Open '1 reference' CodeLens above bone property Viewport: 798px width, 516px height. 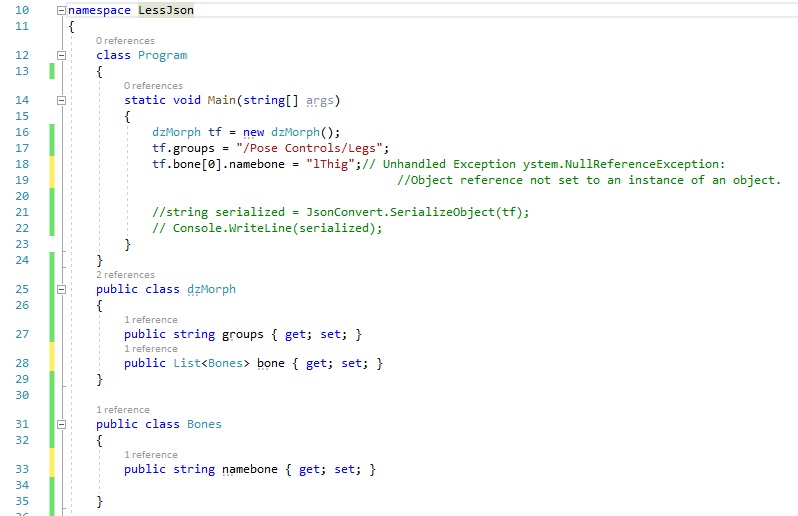coord(151,349)
